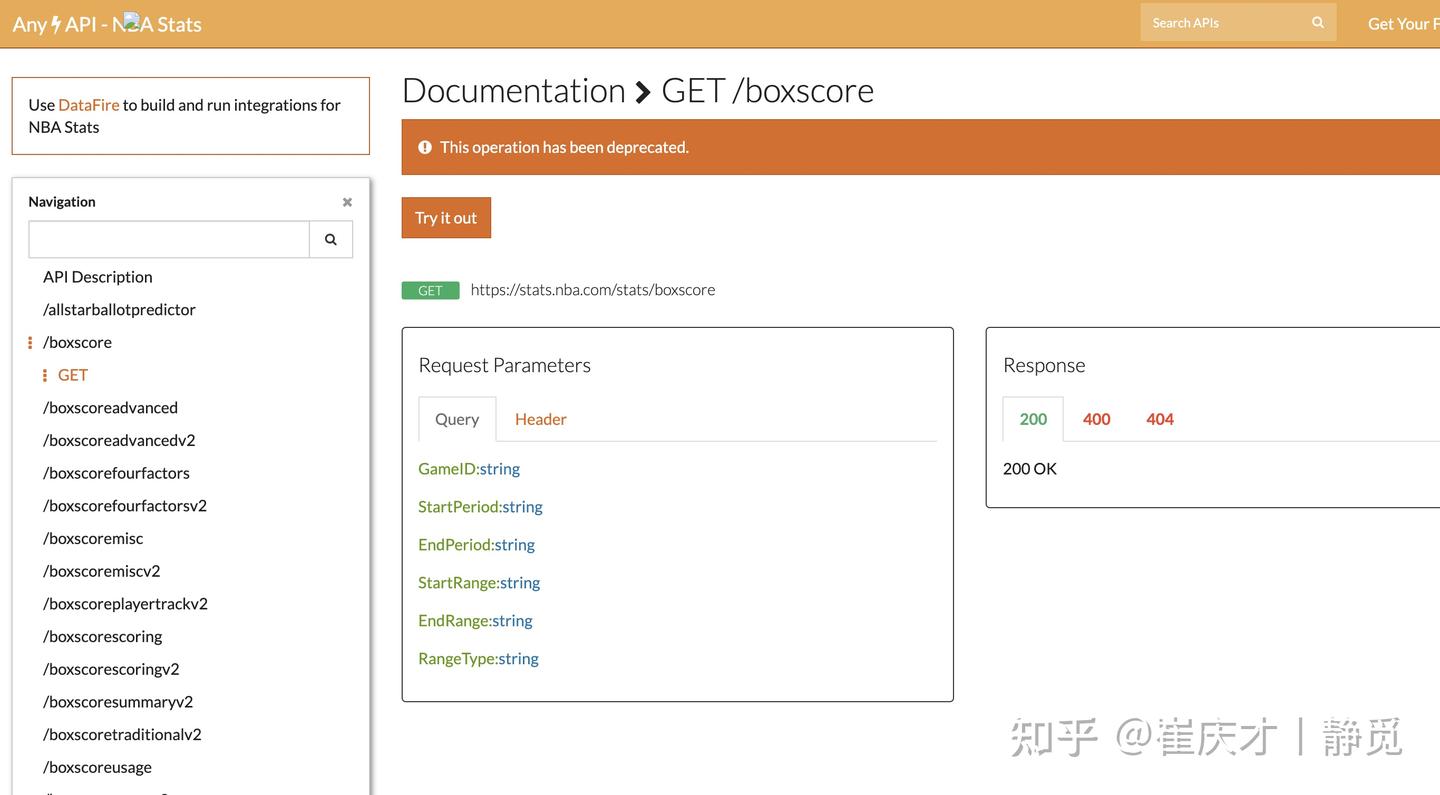Select the Query parameters tab
This screenshot has height=795, width=1440.
tap(457, 418)
